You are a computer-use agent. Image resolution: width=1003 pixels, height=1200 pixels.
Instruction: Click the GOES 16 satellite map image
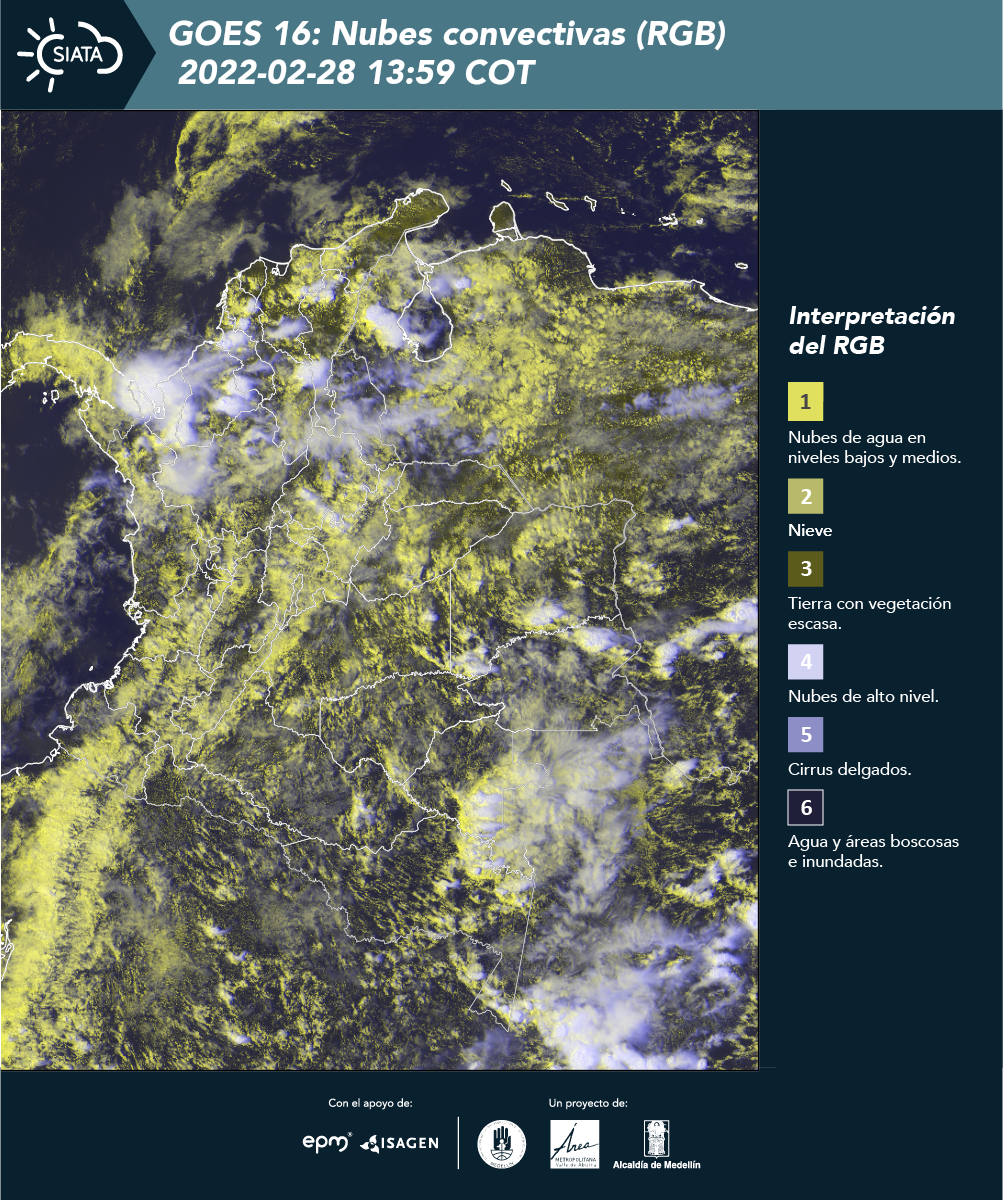click(x=379, y=590)
